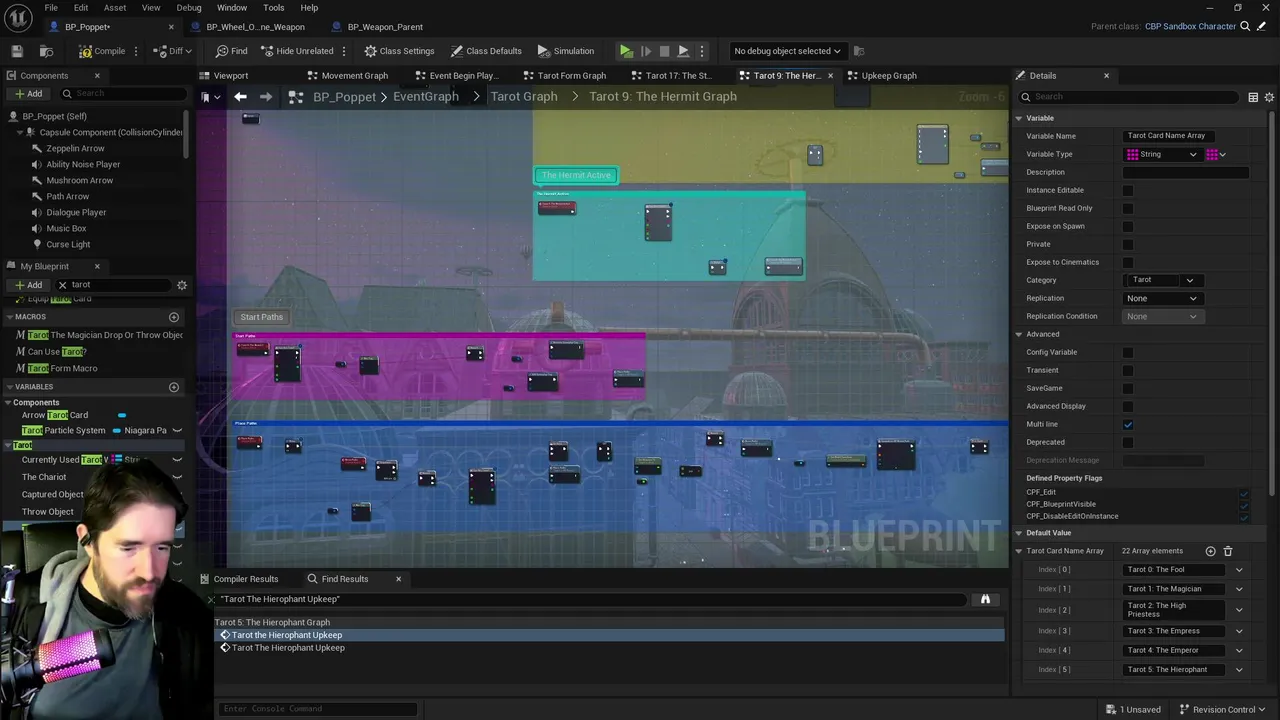Screen dimensions: 1280x720
Task: Click the Details panel search field
Action: 1130,97
